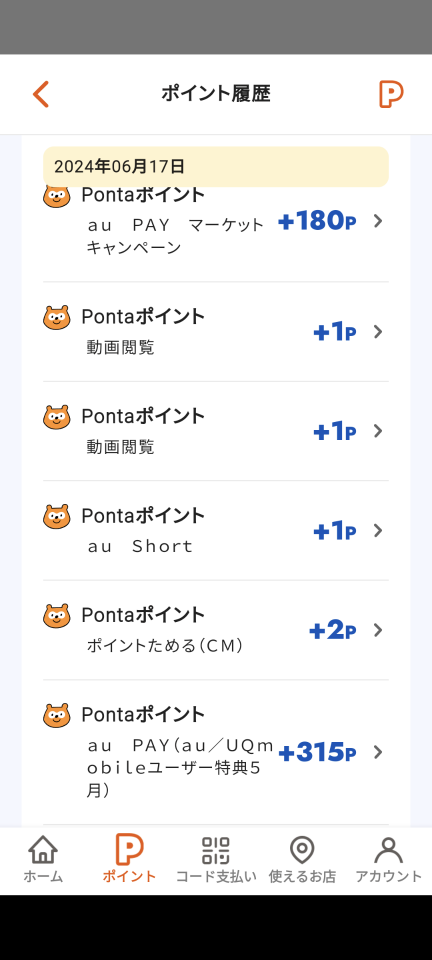
Task: Open the first 動画閲覧 history entry
Action: 215,332
